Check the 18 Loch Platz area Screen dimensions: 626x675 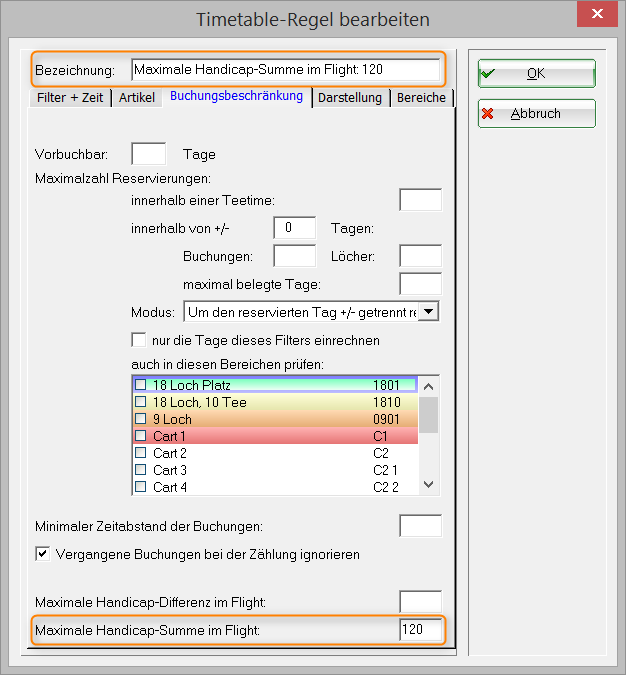point(141,384)
